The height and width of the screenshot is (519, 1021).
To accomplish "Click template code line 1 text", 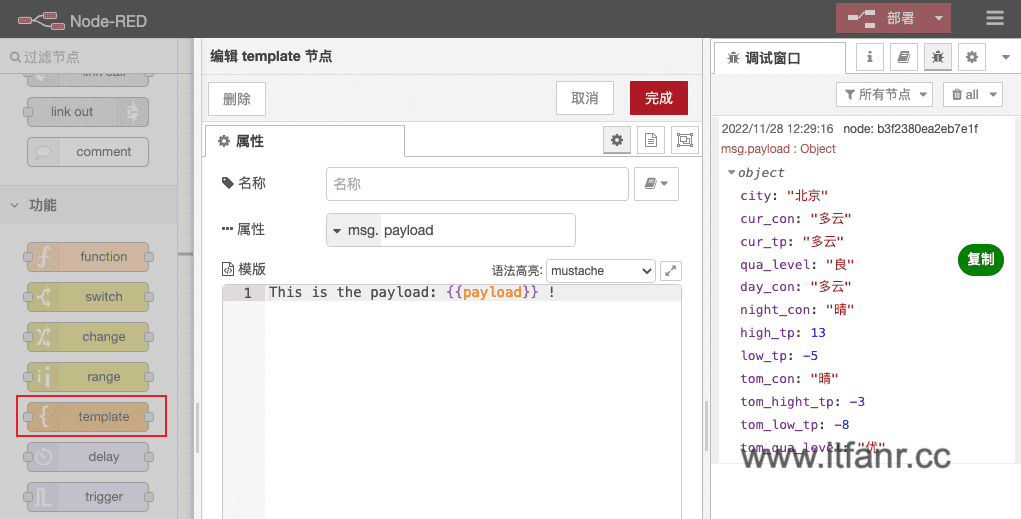I will (412, 292).
